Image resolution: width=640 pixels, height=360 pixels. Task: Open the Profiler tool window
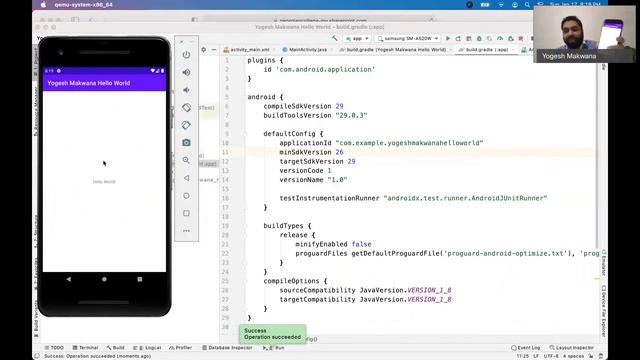180,348
